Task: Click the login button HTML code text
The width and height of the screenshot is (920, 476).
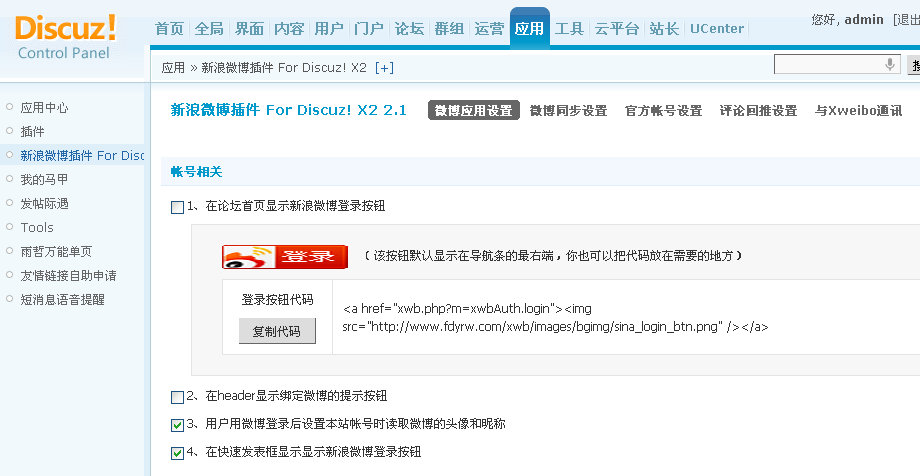Action: coord(555,318)
